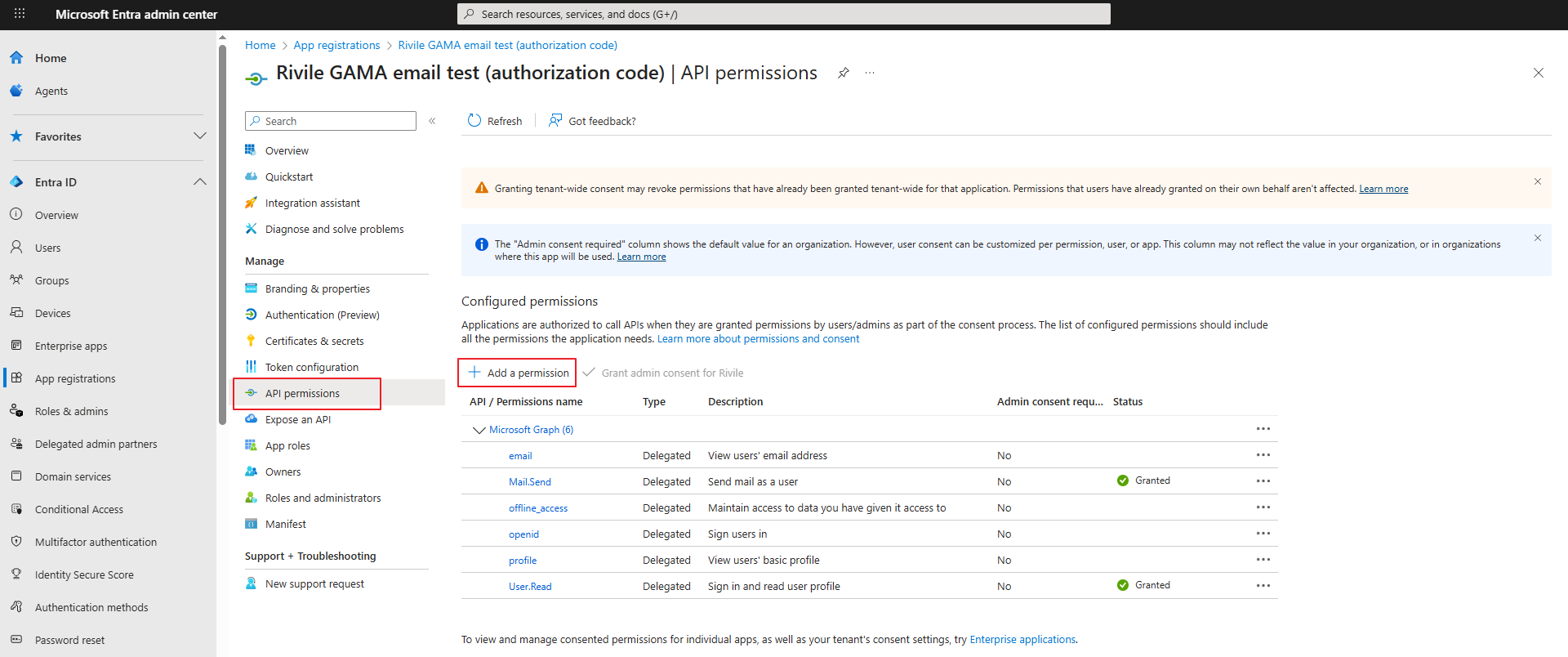Collapse the resource menu with double chevron

click(x=432, y=121)
